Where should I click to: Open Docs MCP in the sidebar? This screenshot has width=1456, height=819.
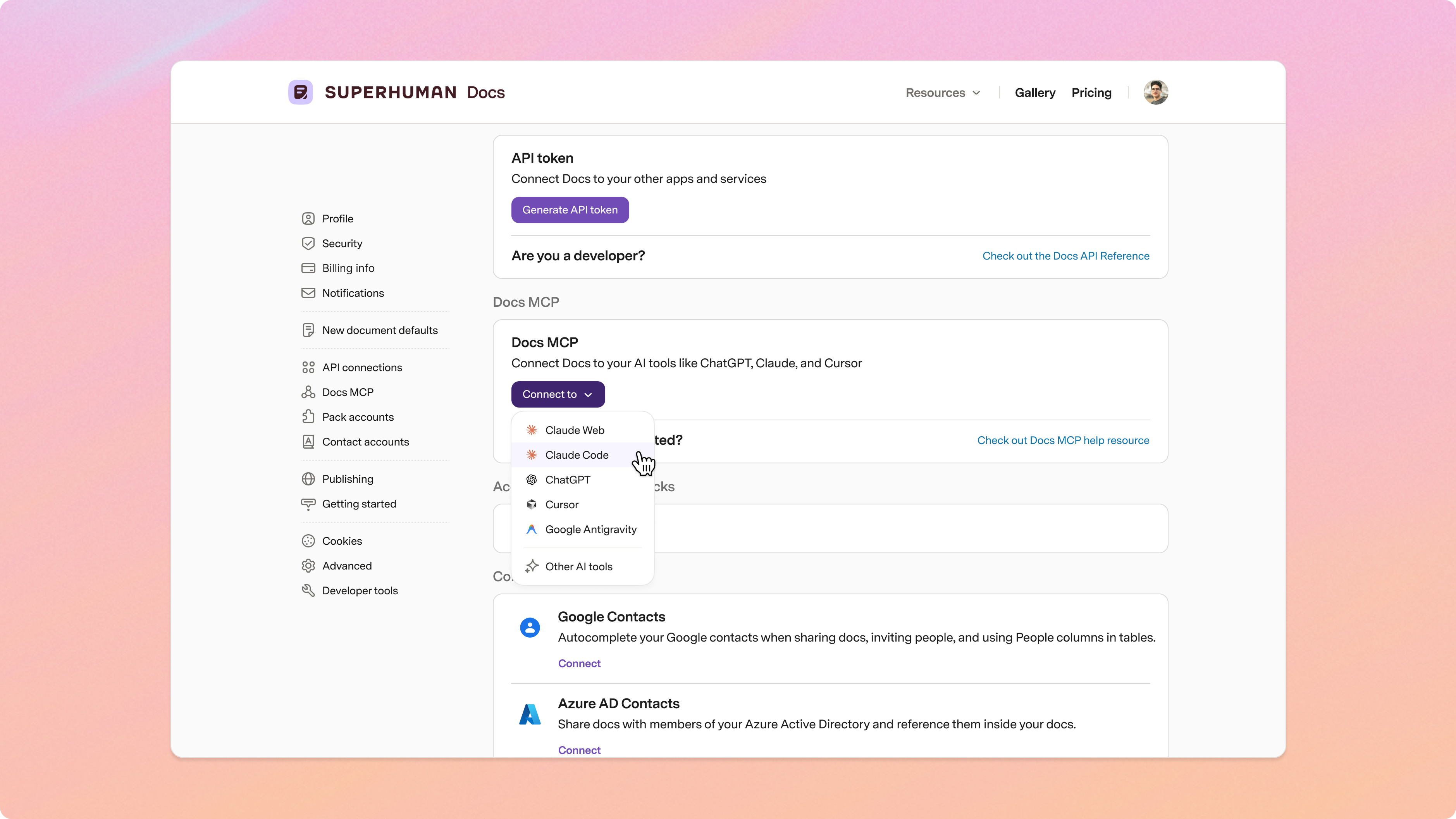pos(338,392)
